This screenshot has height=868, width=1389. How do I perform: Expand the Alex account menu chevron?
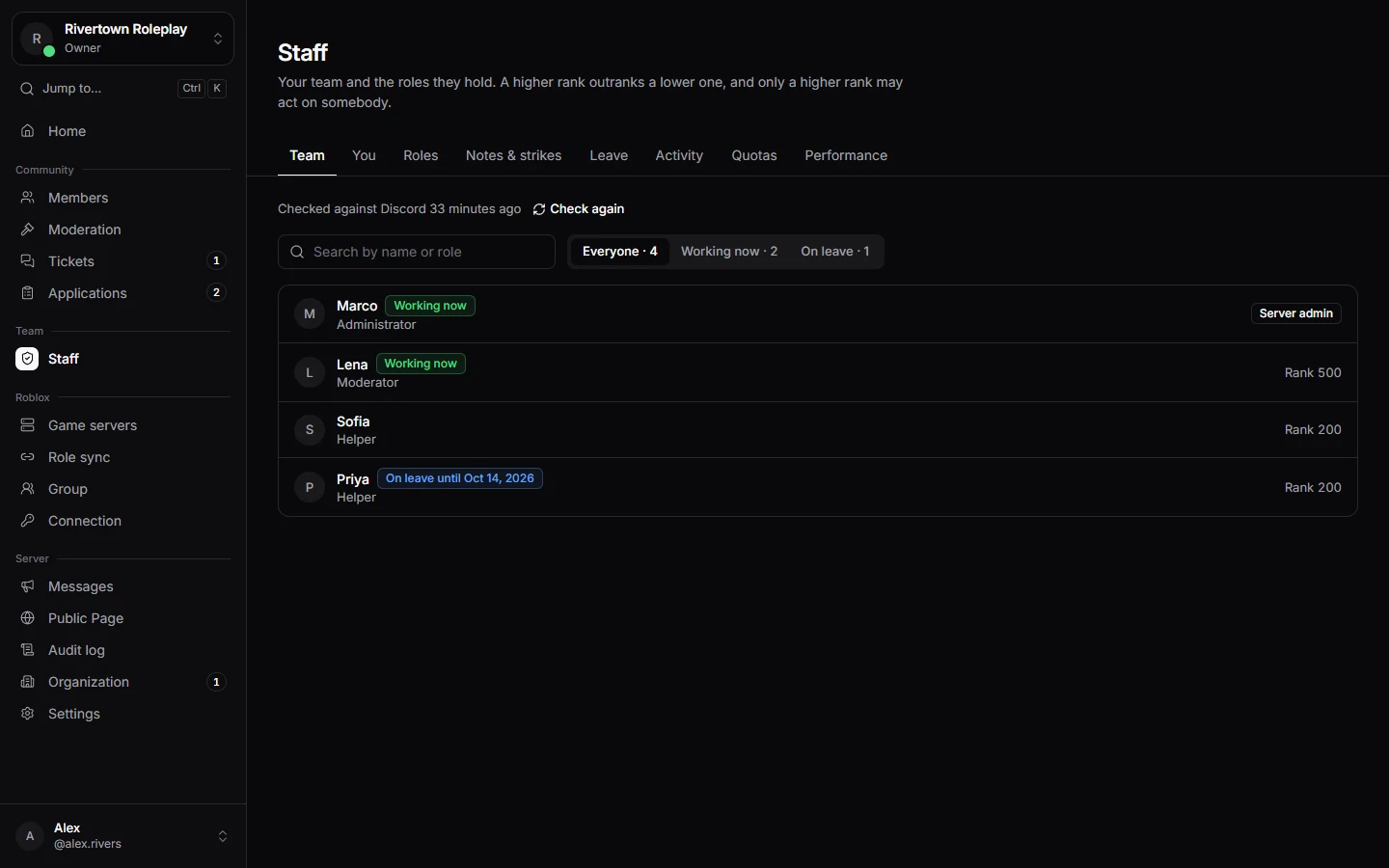click(223, 836)
